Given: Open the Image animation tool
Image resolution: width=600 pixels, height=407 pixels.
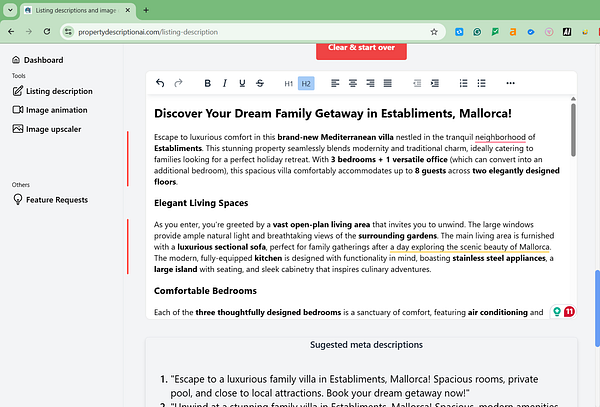Looking at the screenshot, I should (x=50, y=110).
